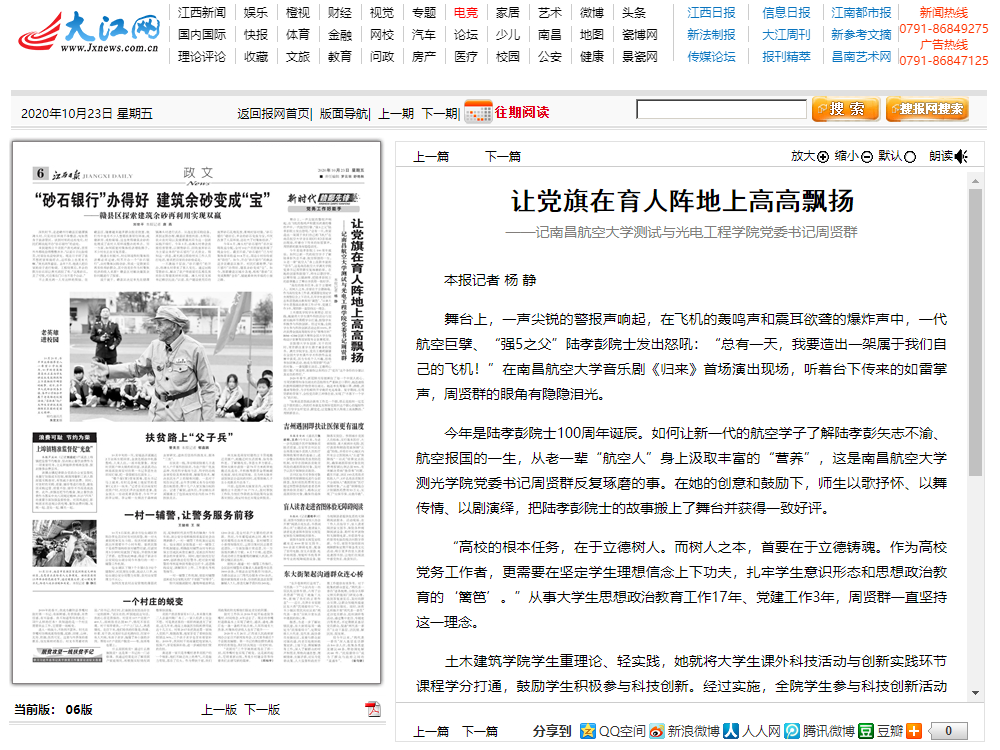Click the 搜报网搜索 button
The height and width of the screenshot is (750, 1000).
927,109
